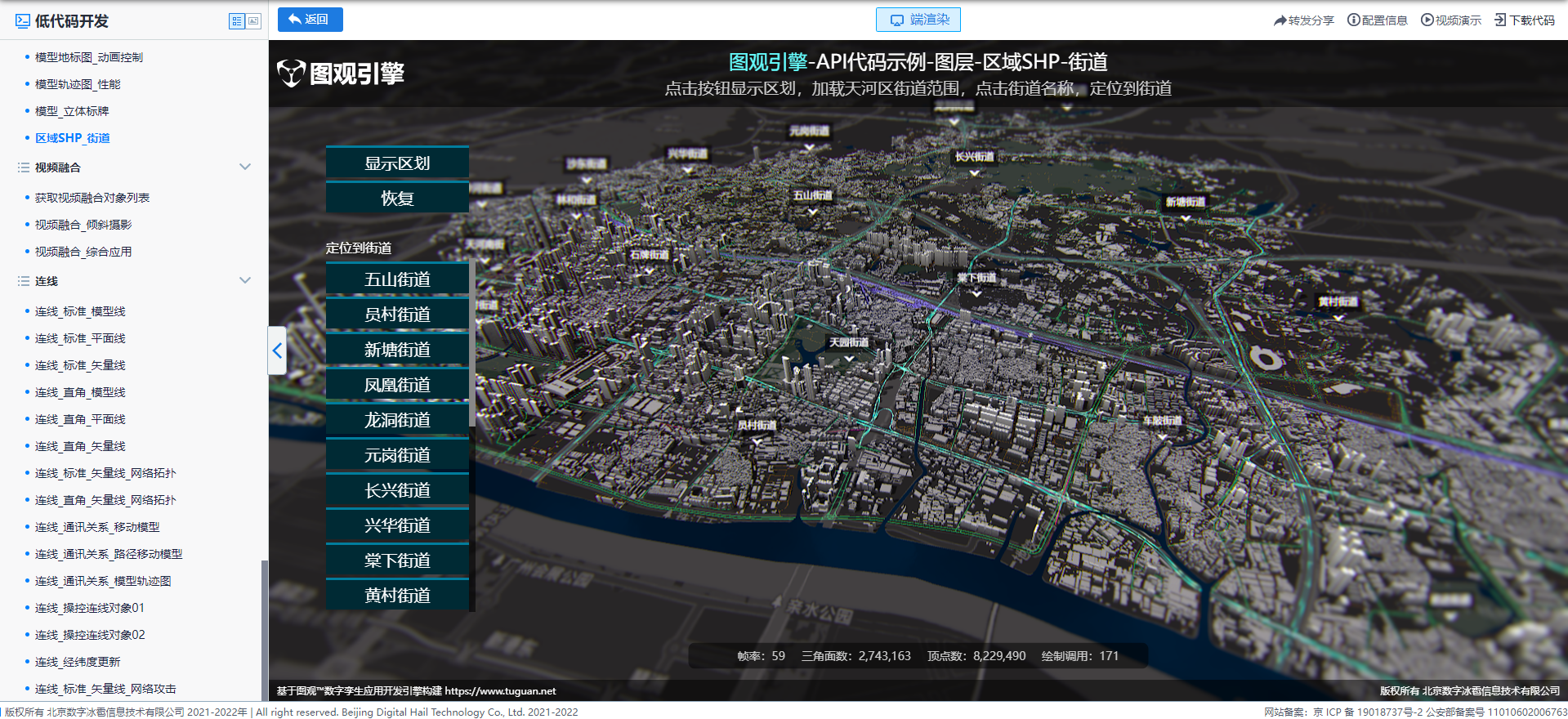The image size is (1568, 719).
Task: Click 长兴街道 label on the map
Action: click(x=975, y=157)
